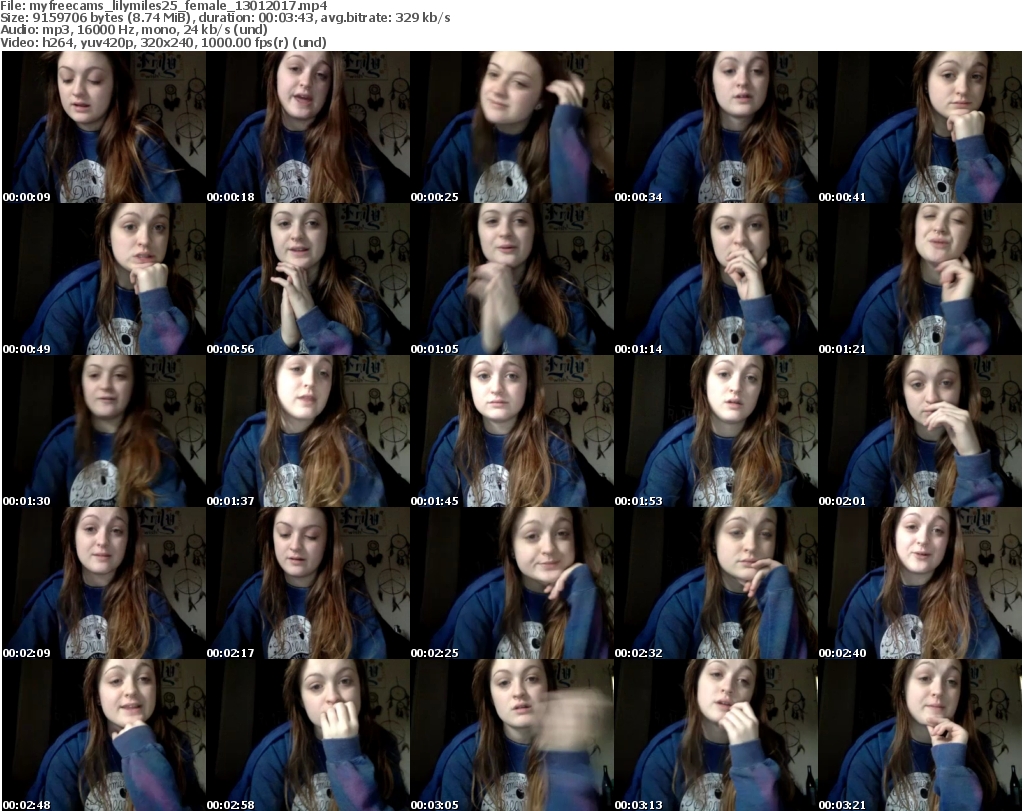Open the frame at timestamp 00:02:32
Viewport: 1024px width, 811px height.
click(716, 582)
